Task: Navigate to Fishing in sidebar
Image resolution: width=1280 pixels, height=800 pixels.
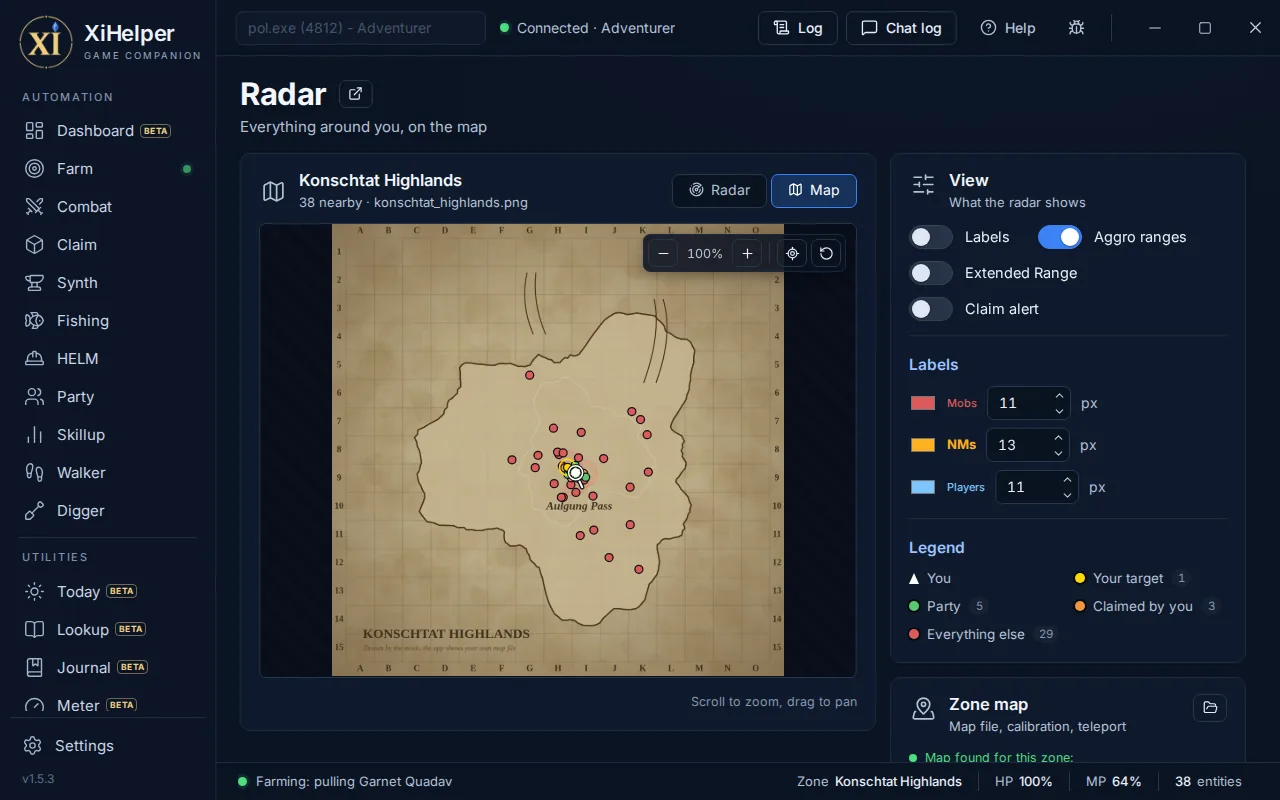Action: (x=107, y=321)
